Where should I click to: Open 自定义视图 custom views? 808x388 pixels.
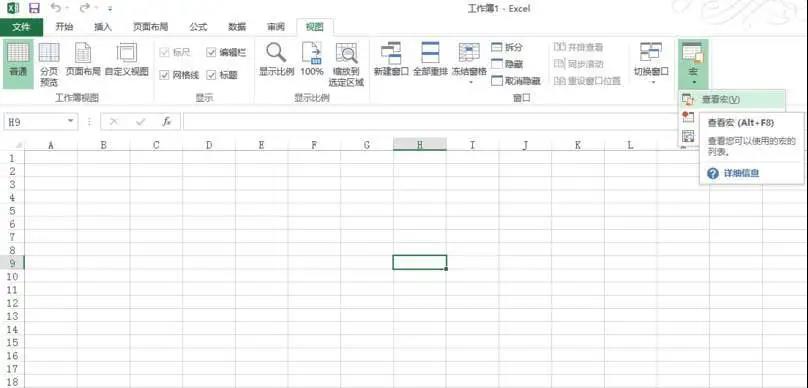(127, 60)
